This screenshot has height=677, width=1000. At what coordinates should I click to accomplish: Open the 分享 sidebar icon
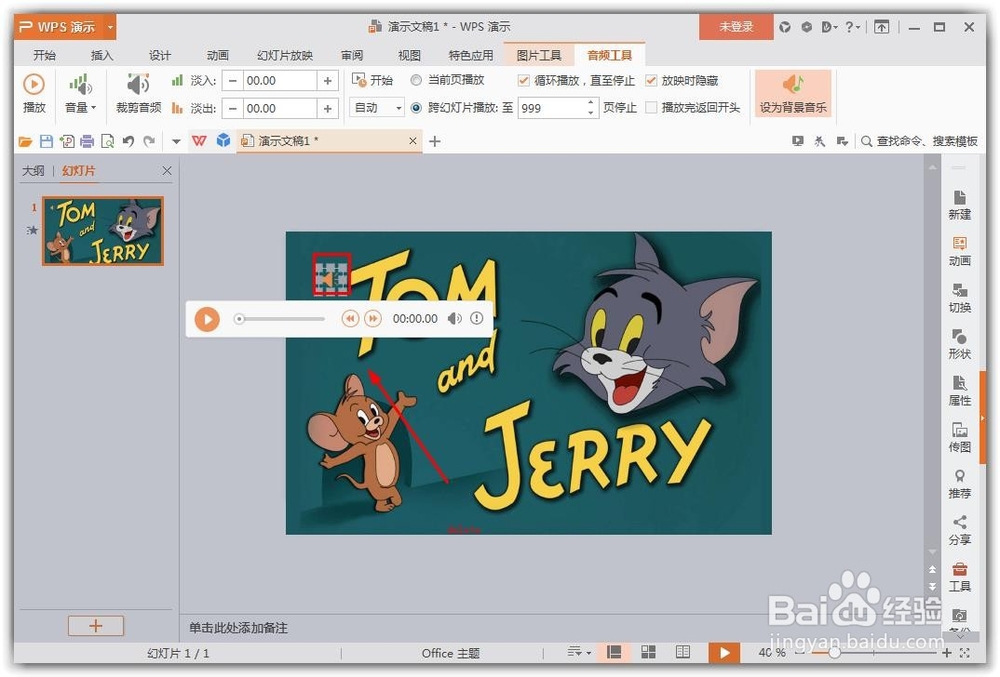click(x=959, y=531)
